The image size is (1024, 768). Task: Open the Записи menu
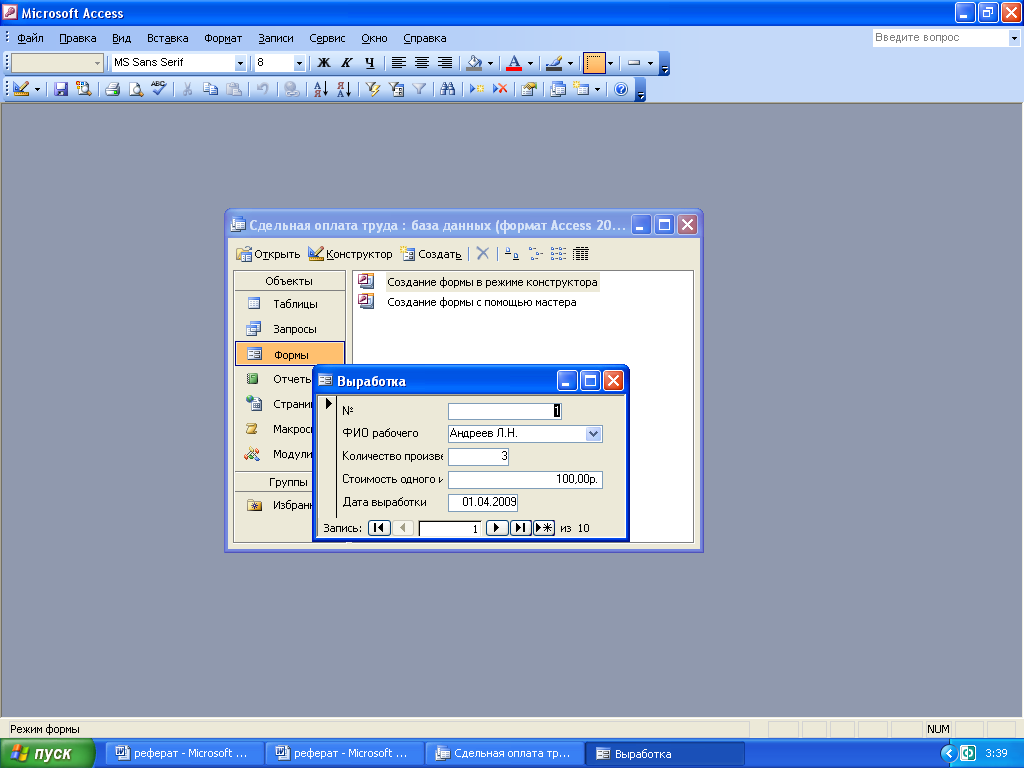coord(276,38)
